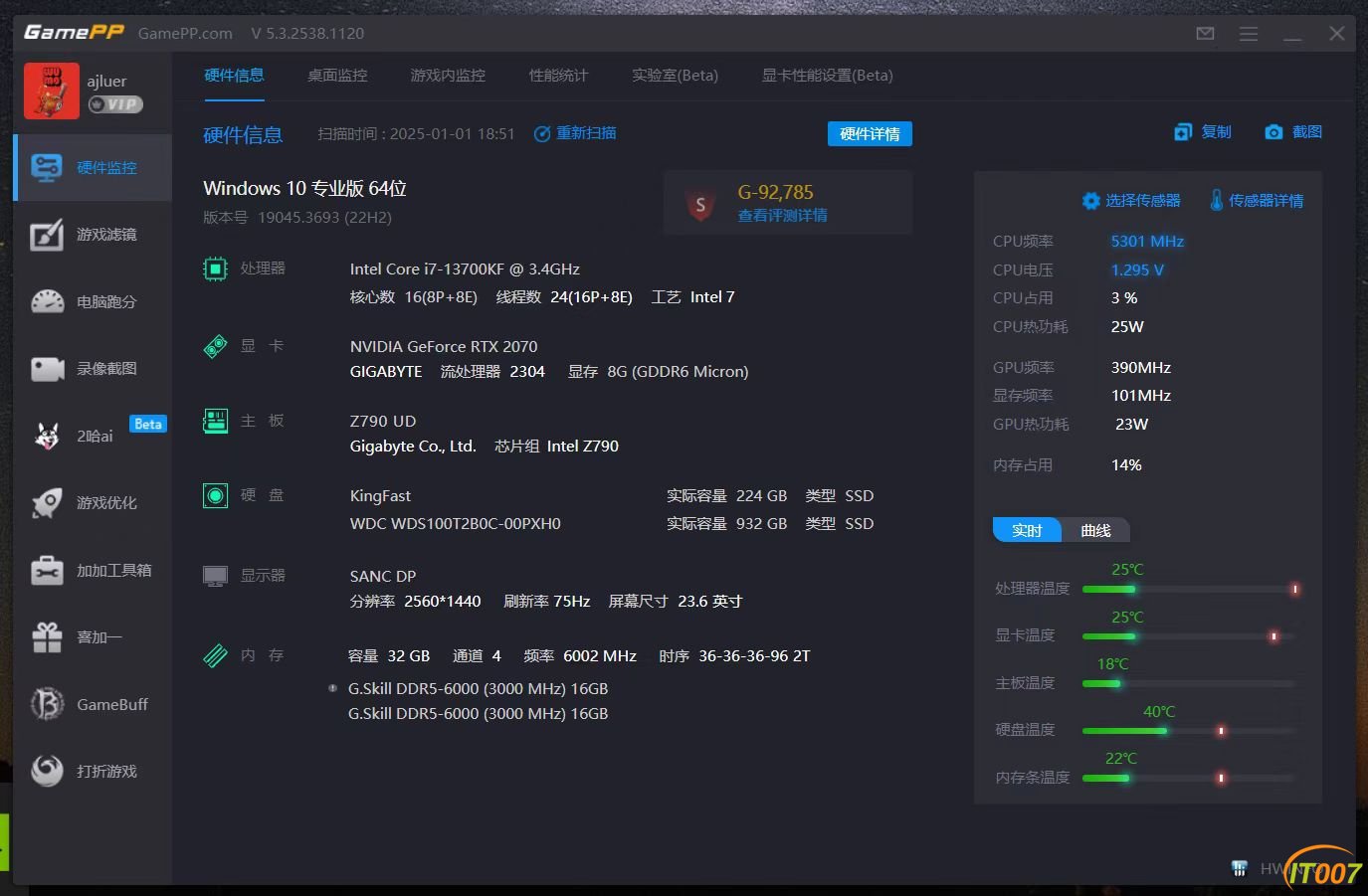The width and height of the screenshot is (1368, 896).
Task: Click the 处理器温度 temperature bar
Action: click(x=1191, y=589)
